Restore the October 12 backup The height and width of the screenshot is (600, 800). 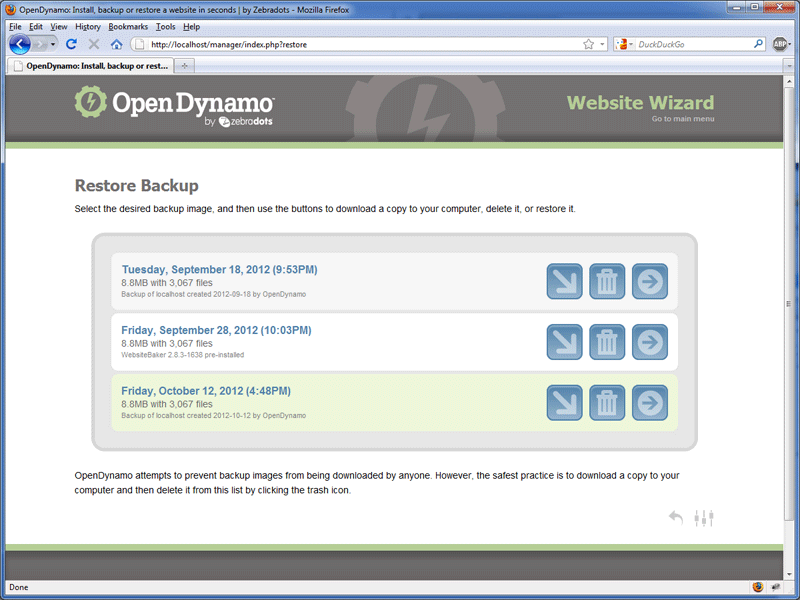click(650, 402)
